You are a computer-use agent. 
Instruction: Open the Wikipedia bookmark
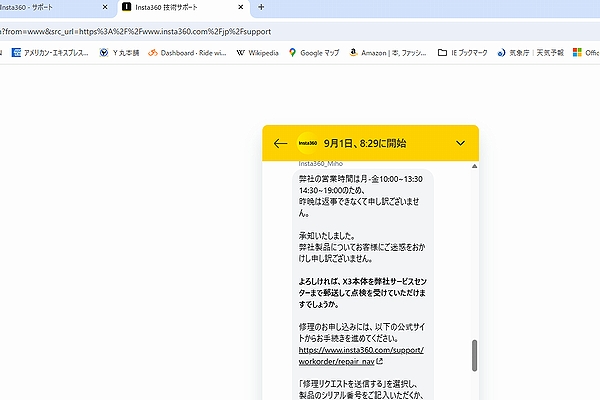pos(257,53)
